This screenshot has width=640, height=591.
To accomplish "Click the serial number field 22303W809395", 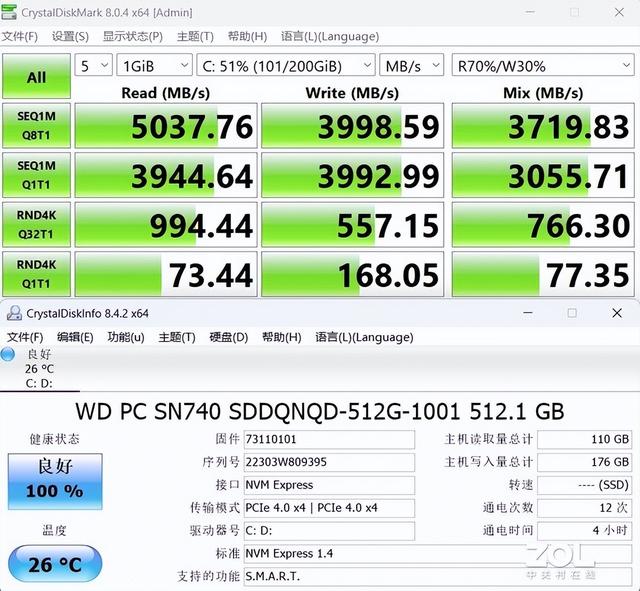I will pos(329,462).
